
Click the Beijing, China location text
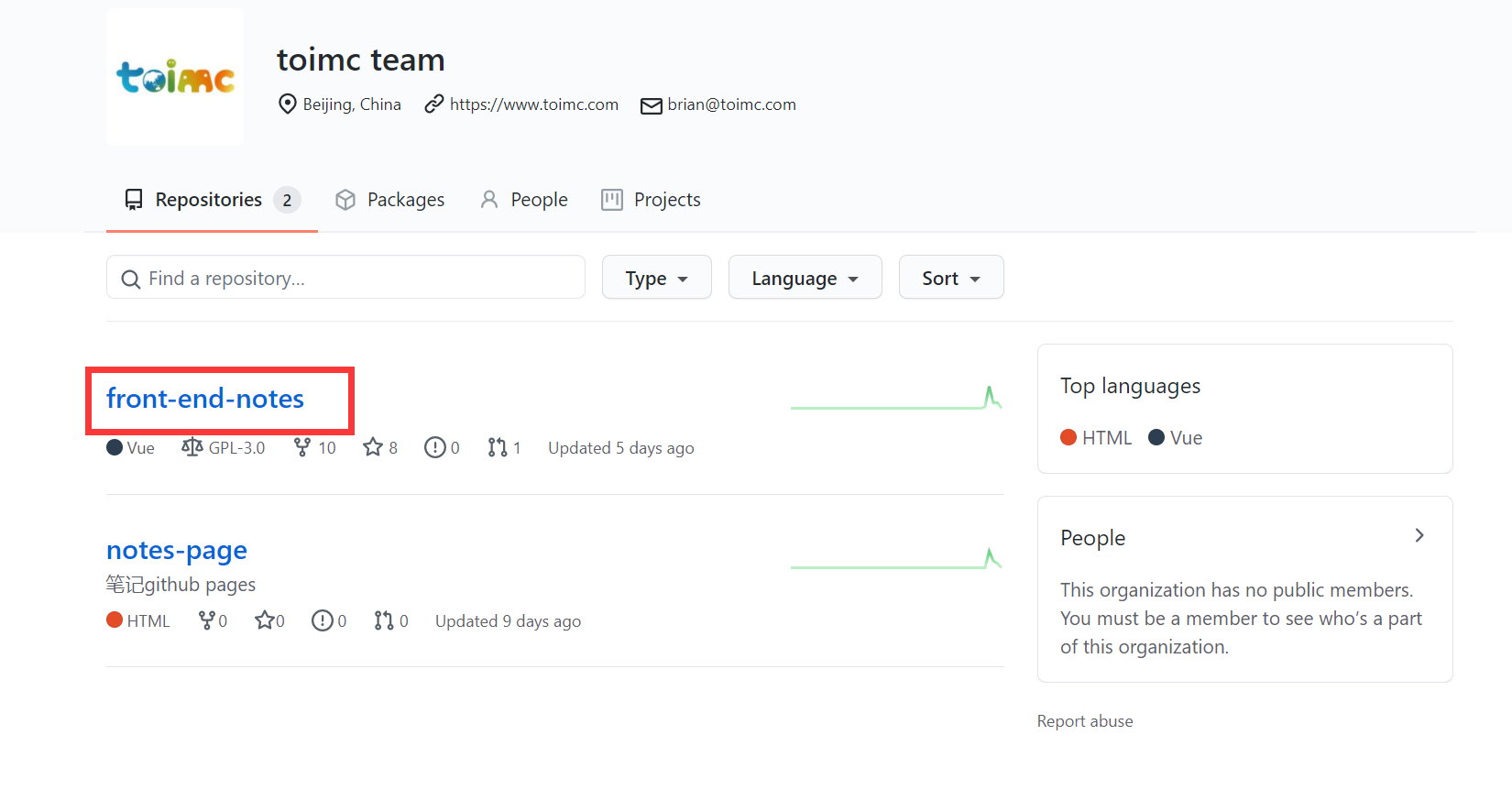click(352, 104)
